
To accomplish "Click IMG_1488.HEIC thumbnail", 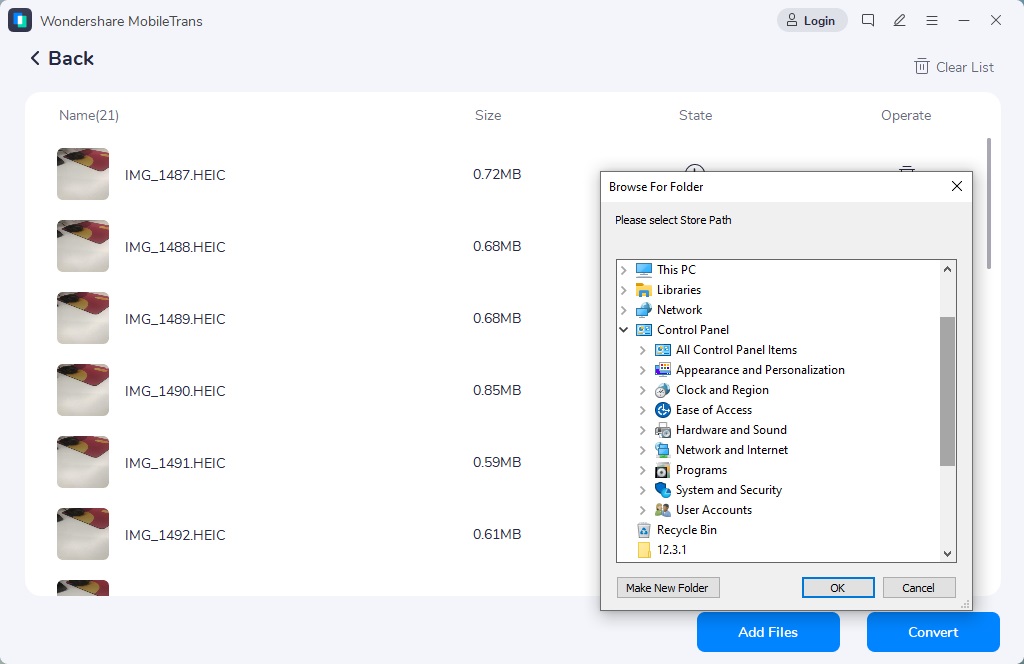I will point(83,245).
